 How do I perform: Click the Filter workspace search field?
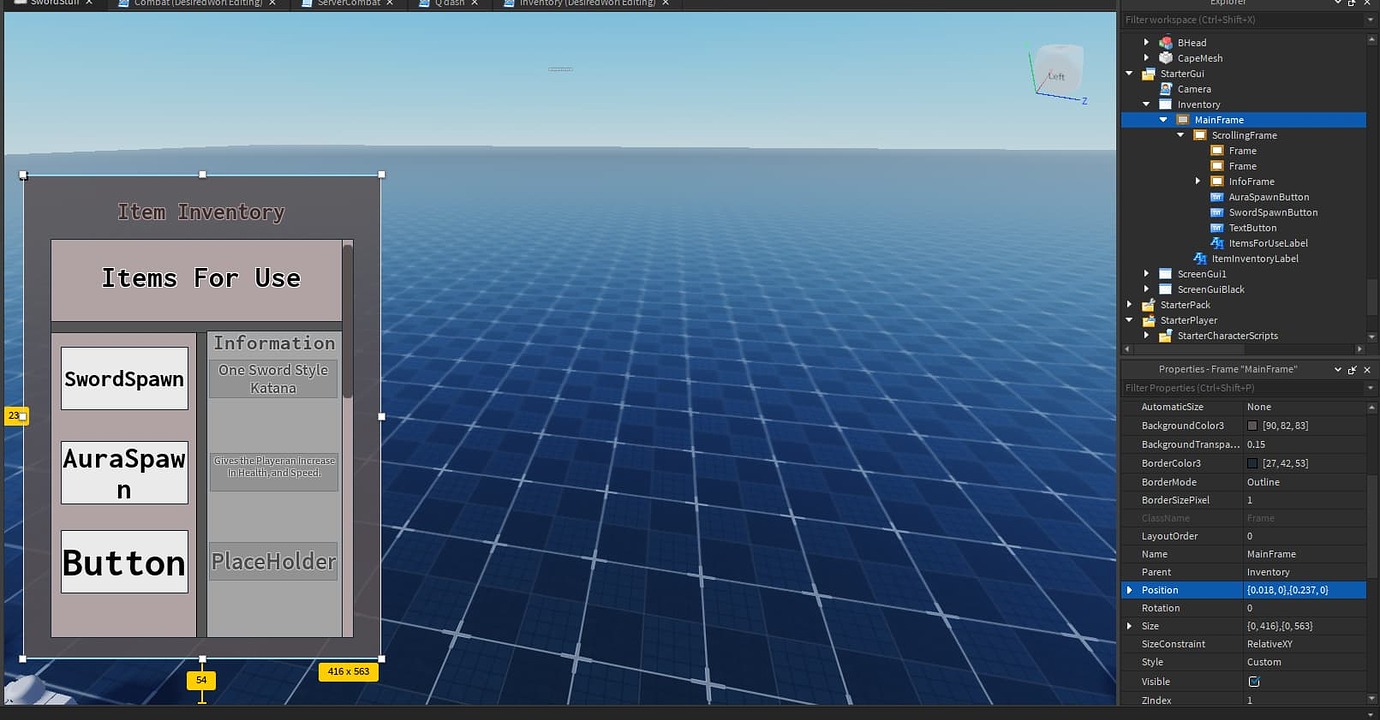1242,20
